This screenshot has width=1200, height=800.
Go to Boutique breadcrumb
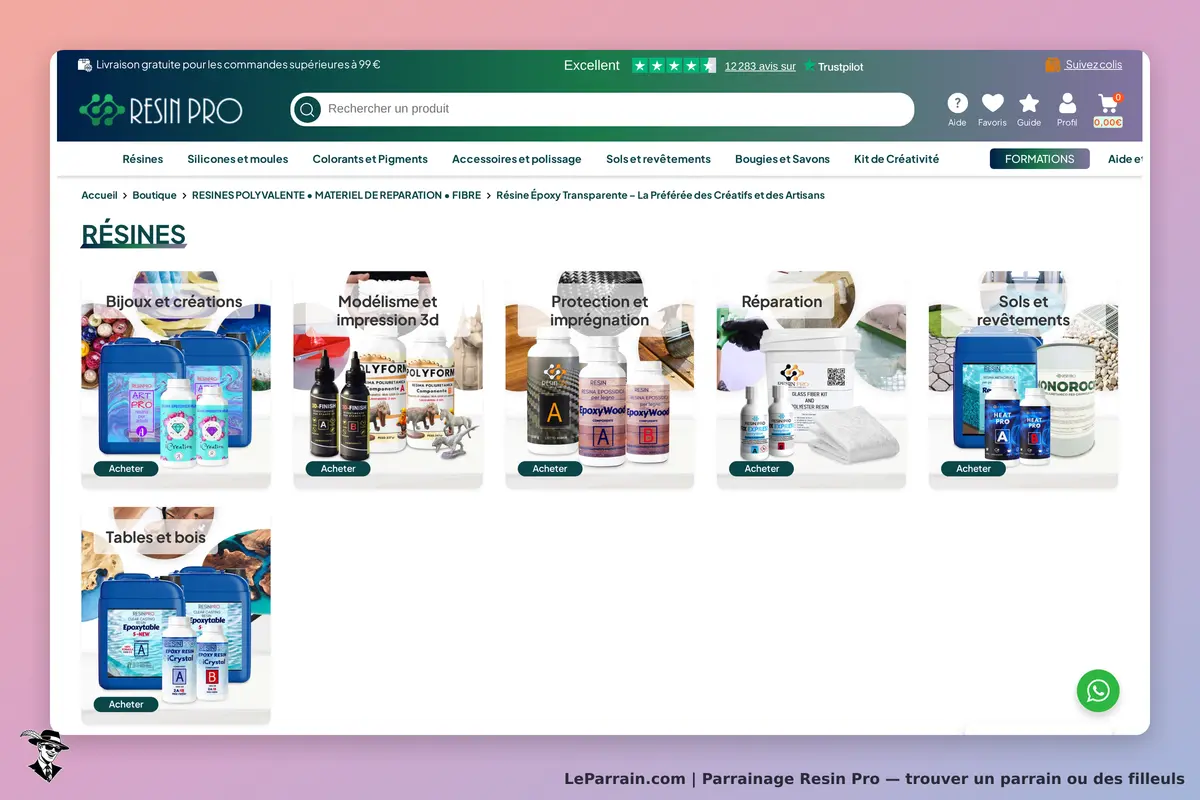coord(154,195)
